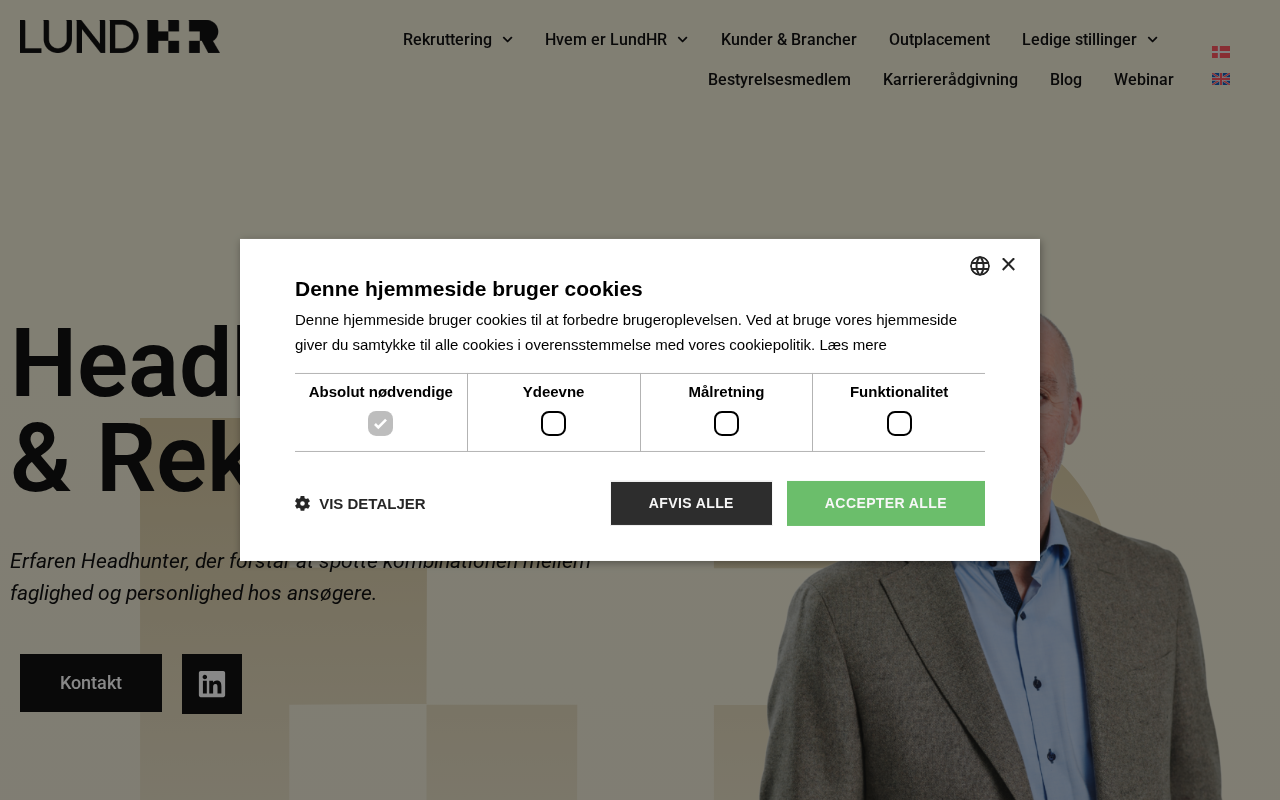Click the LundHR logo
This screenshot has height=800, width=1280.
[120, 37]
